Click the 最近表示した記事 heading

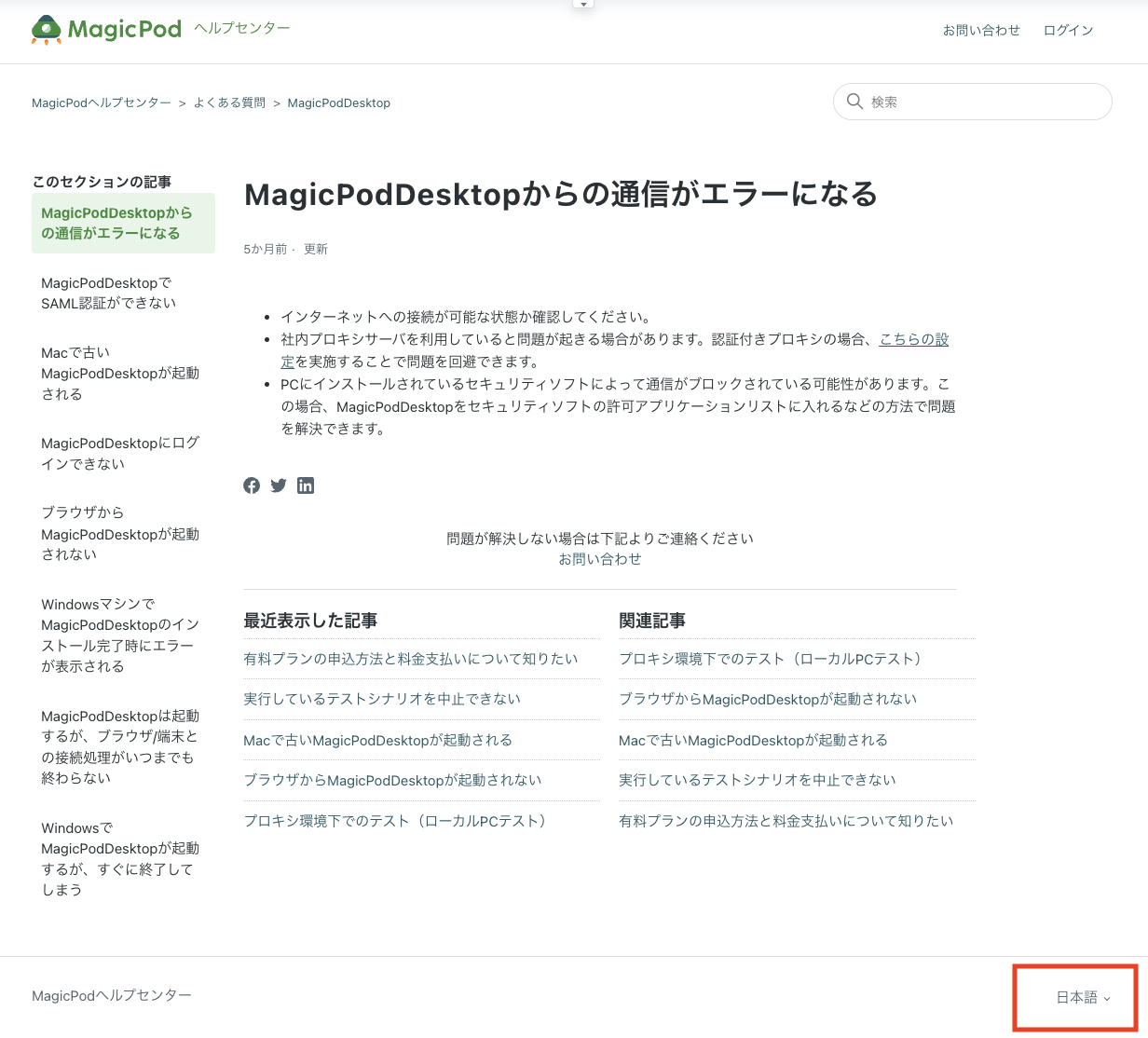pos(310,621)
